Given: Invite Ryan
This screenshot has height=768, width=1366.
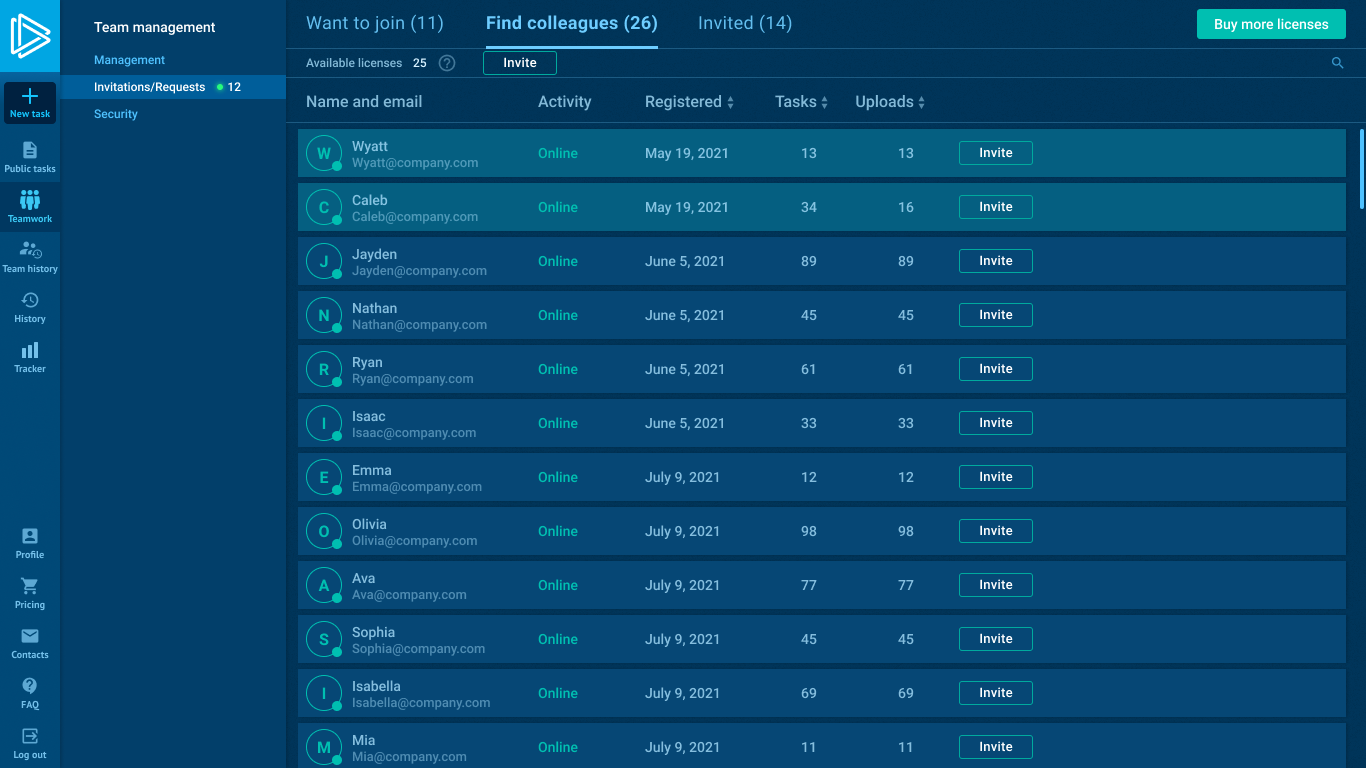Looking at the screenshot, I should click(996, 369).
